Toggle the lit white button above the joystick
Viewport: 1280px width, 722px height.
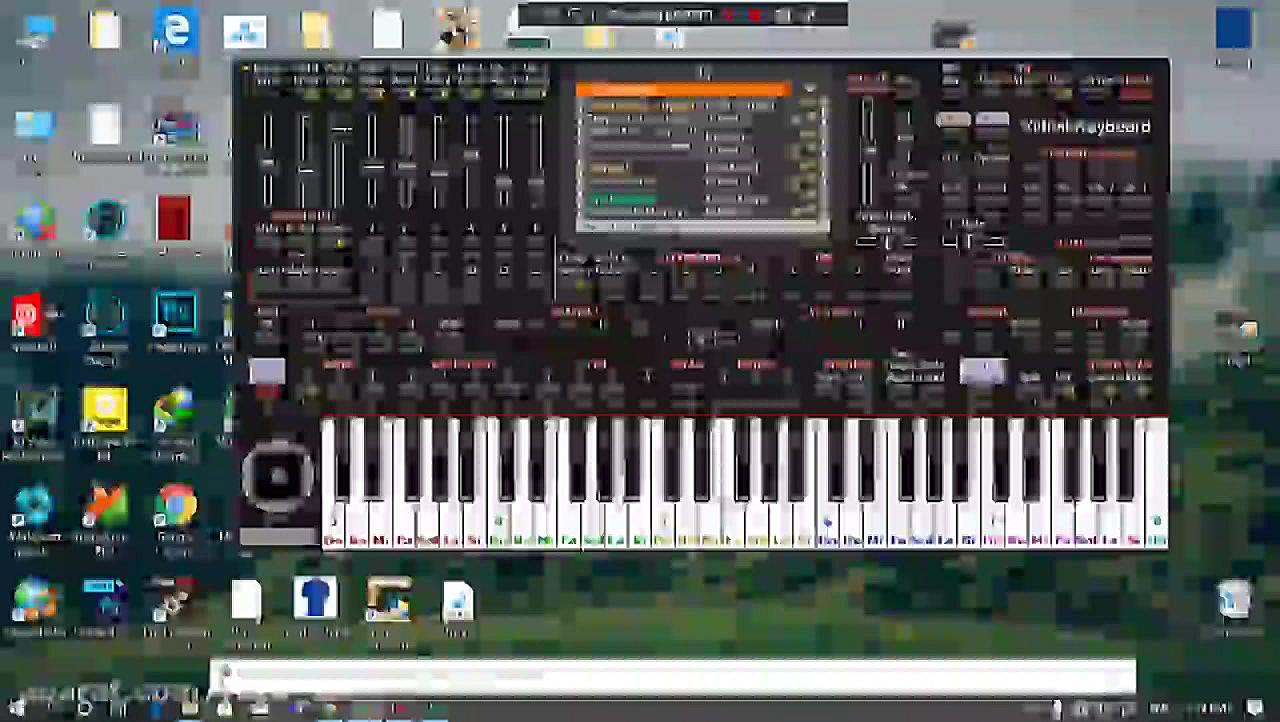(x=267, y=371)
